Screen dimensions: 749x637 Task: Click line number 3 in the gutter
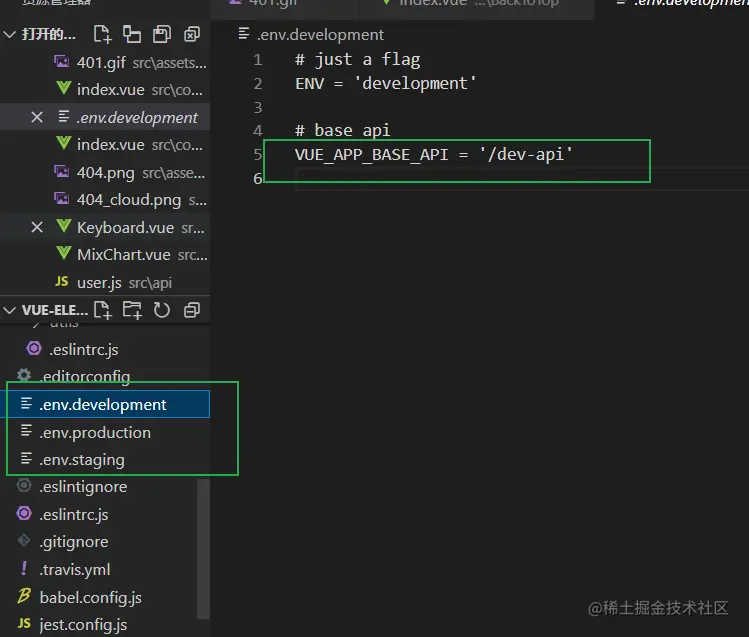(x=257, y=107)
